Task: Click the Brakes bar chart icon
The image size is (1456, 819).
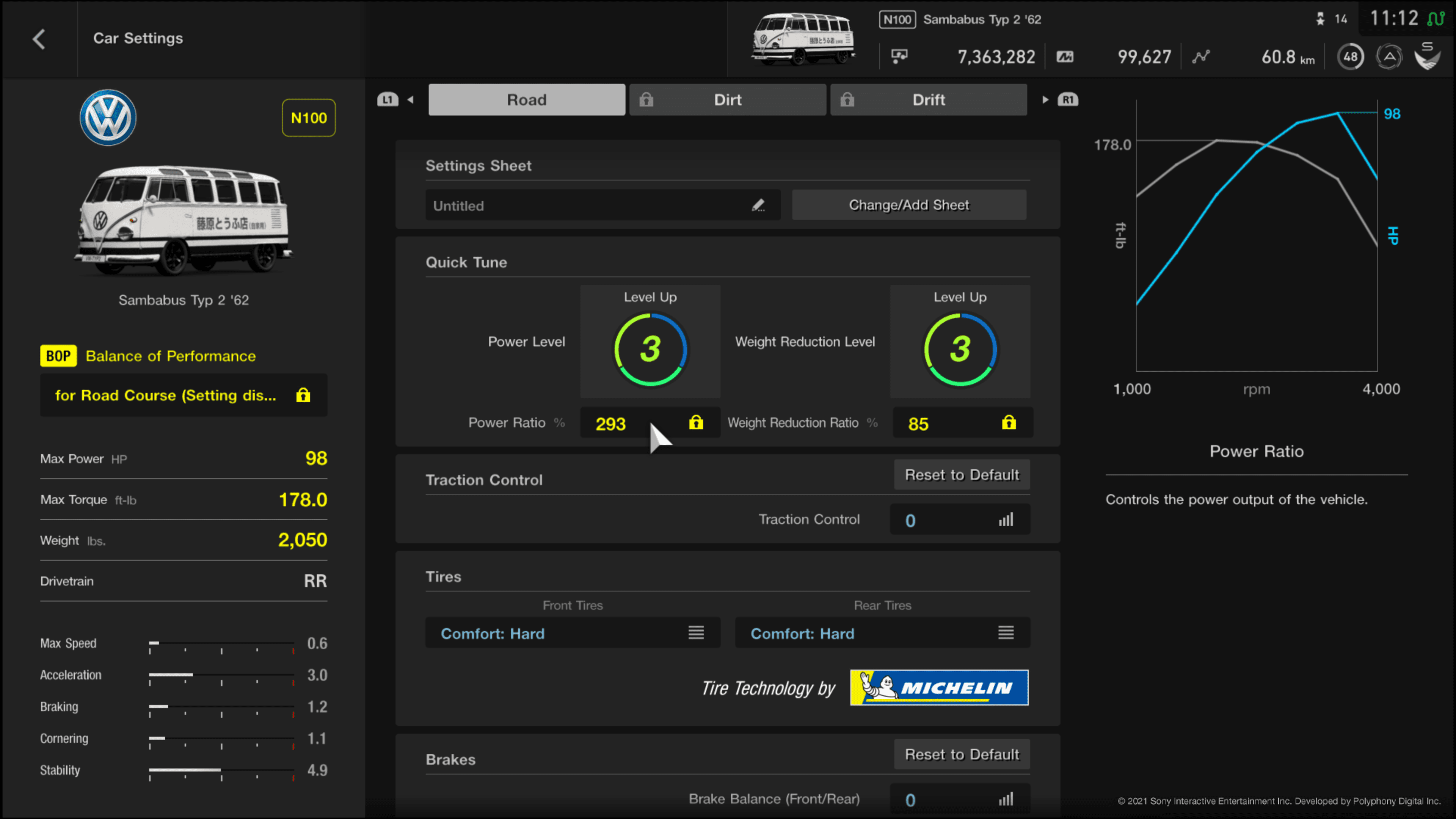Action: click(1005, 798)
